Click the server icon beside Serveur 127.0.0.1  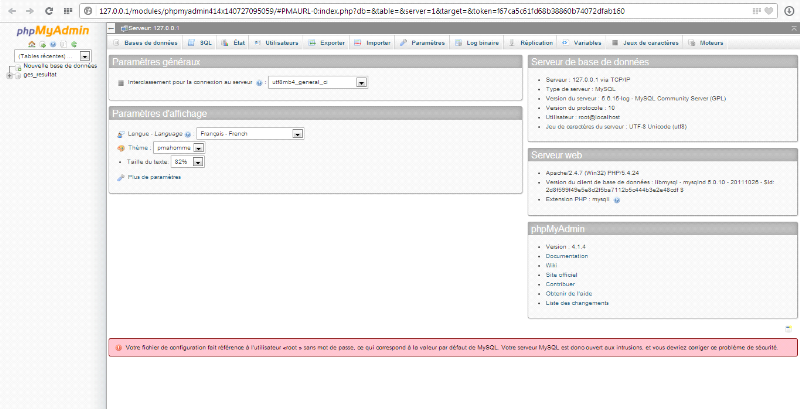[x=124, y=29]
